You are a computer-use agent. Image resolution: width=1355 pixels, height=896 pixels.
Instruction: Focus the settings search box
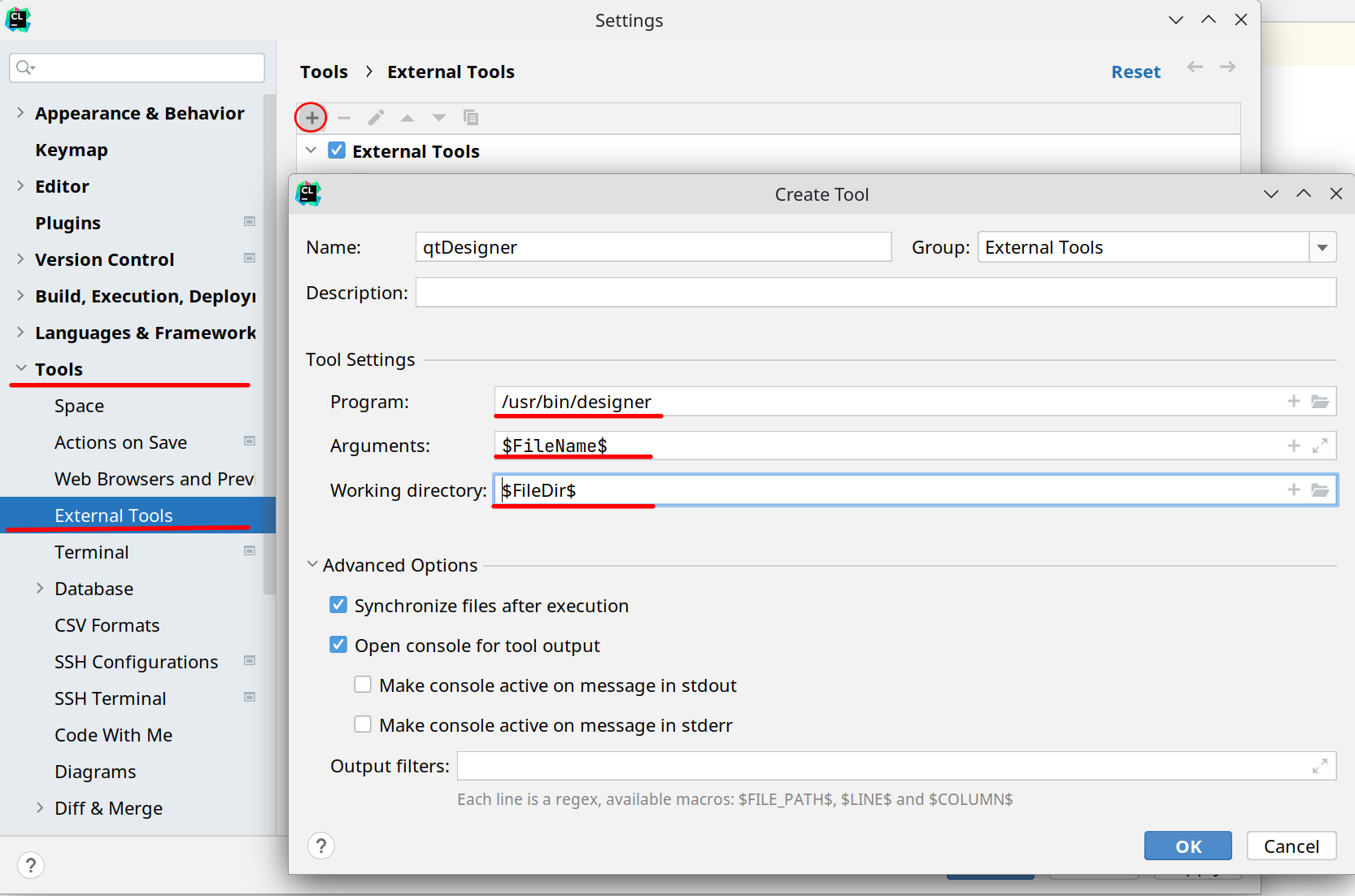coord(137,67)
